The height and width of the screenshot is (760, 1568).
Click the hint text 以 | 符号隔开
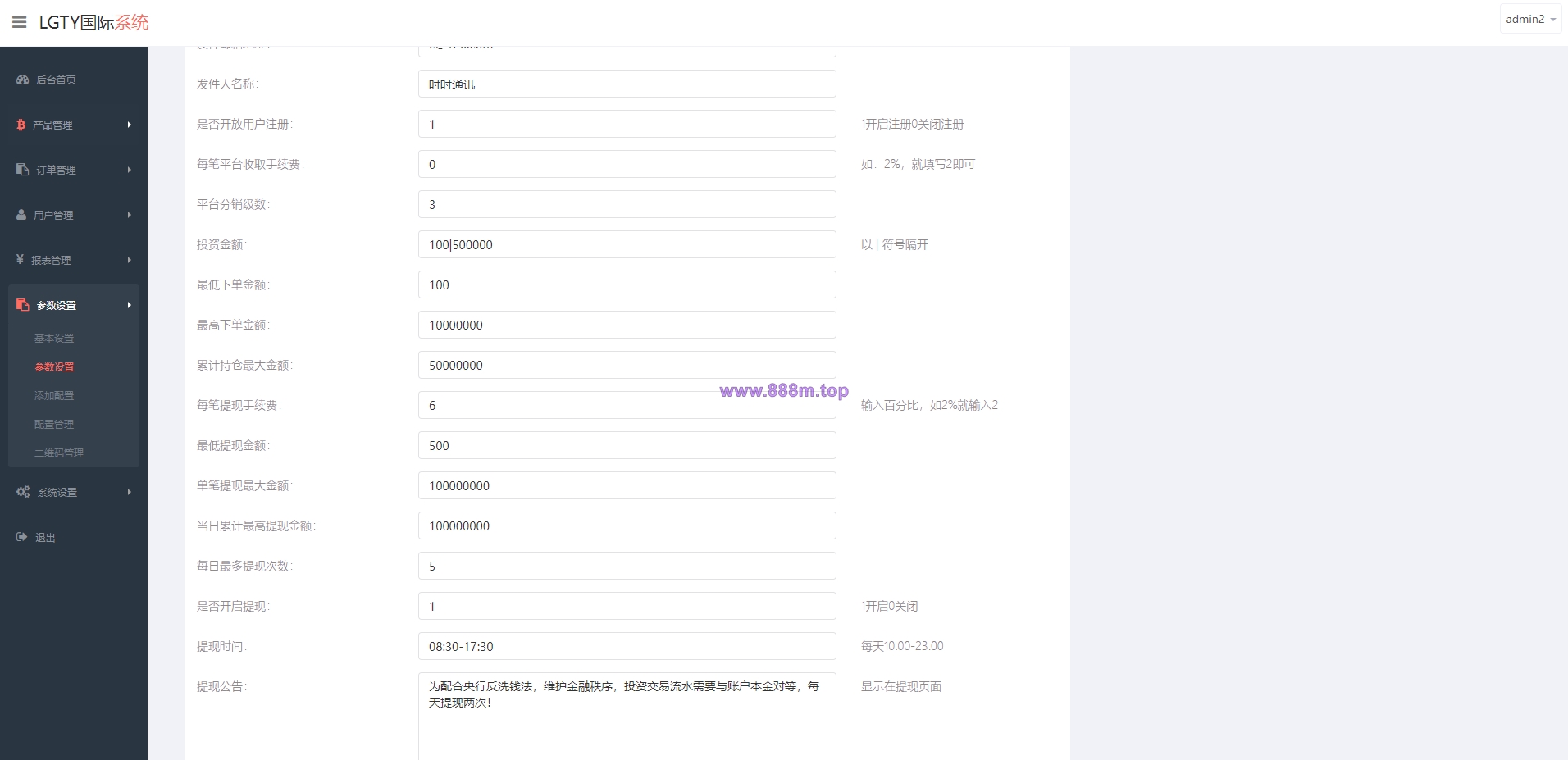[894, 244]
